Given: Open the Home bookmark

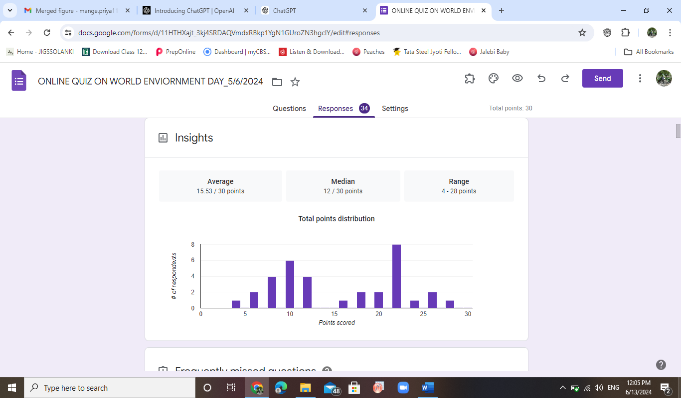Looking at the screenshot, I should coord(40,52).
